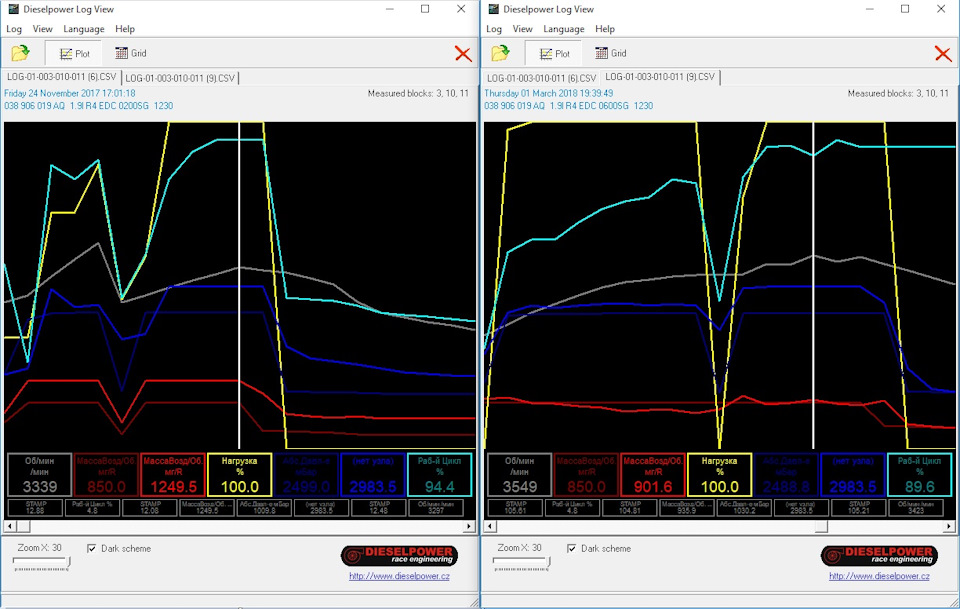Image resolution: width=960 pixels, height=609 pixels.
Task: Click STAMP 105.61 box in right window
Action: pos(516,507)
